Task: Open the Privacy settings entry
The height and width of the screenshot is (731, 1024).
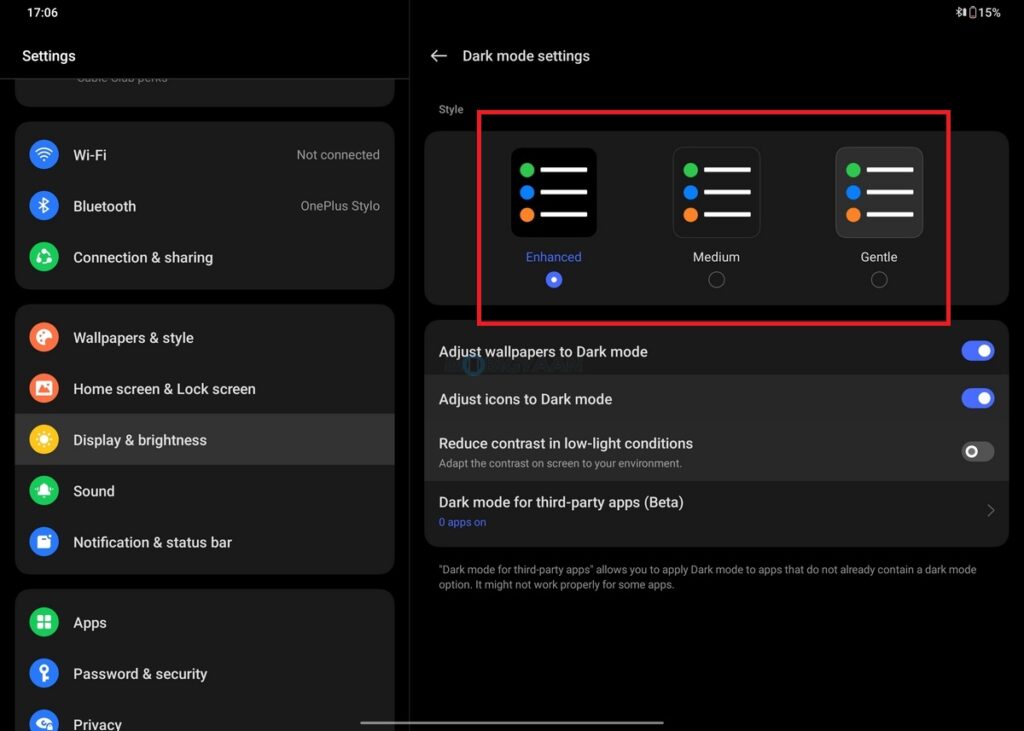Action: tap(97, 723)
